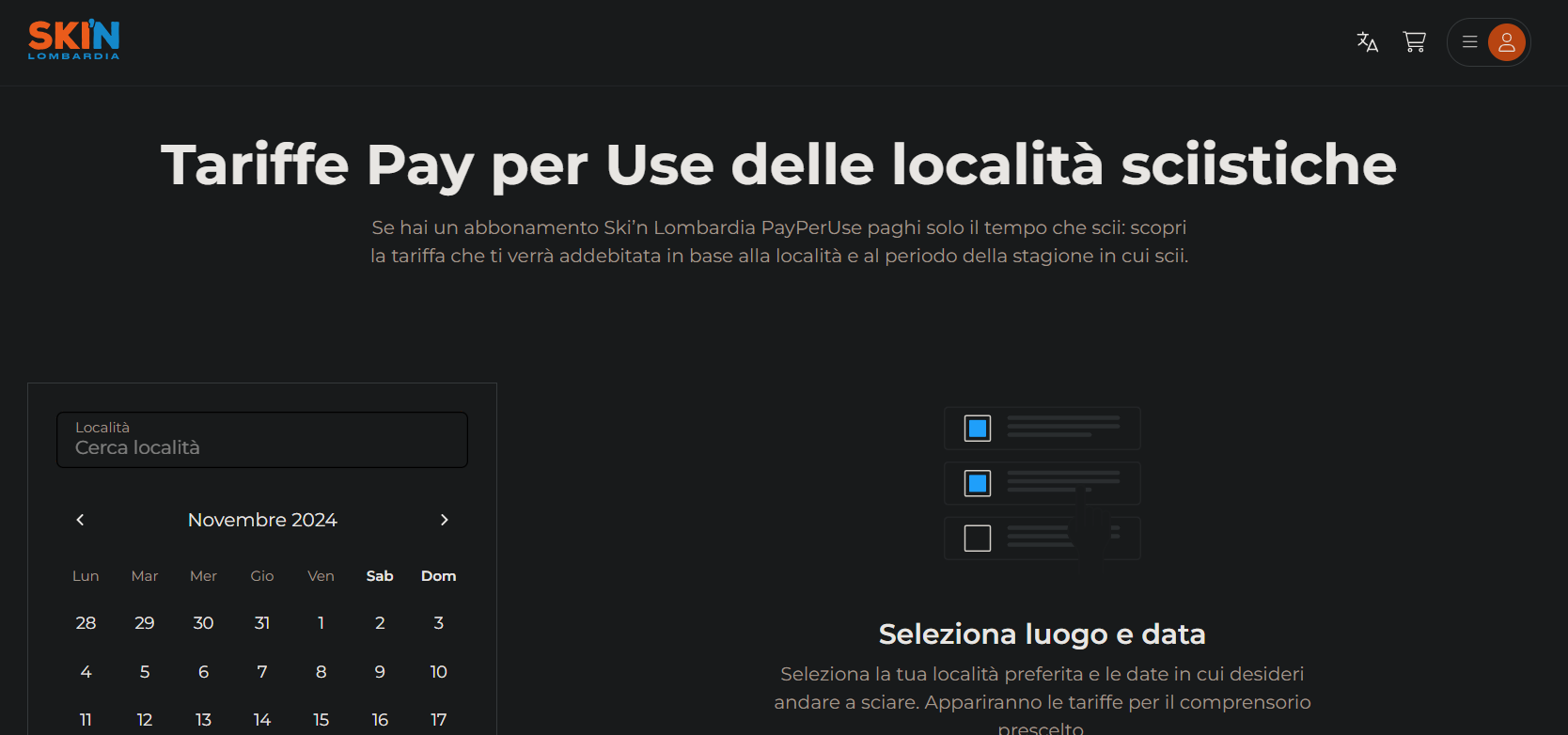Go to previous month in calendar
This screenshot has width=1568, height=735.
point(80,520)
